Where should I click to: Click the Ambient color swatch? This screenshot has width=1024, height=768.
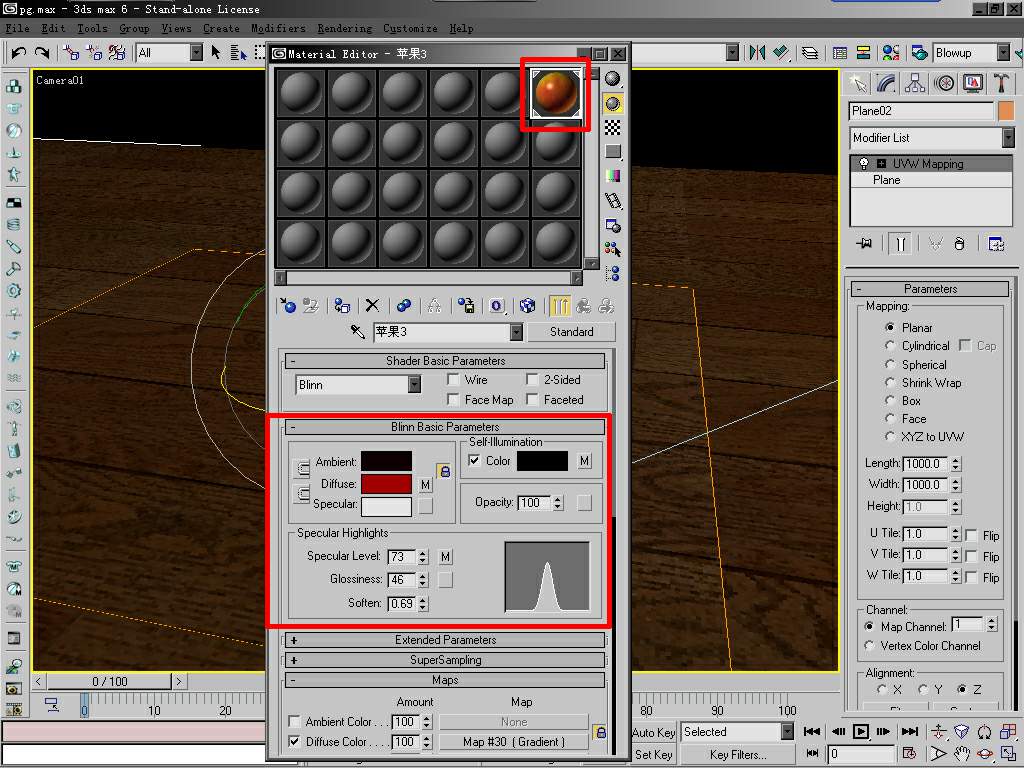387,461
